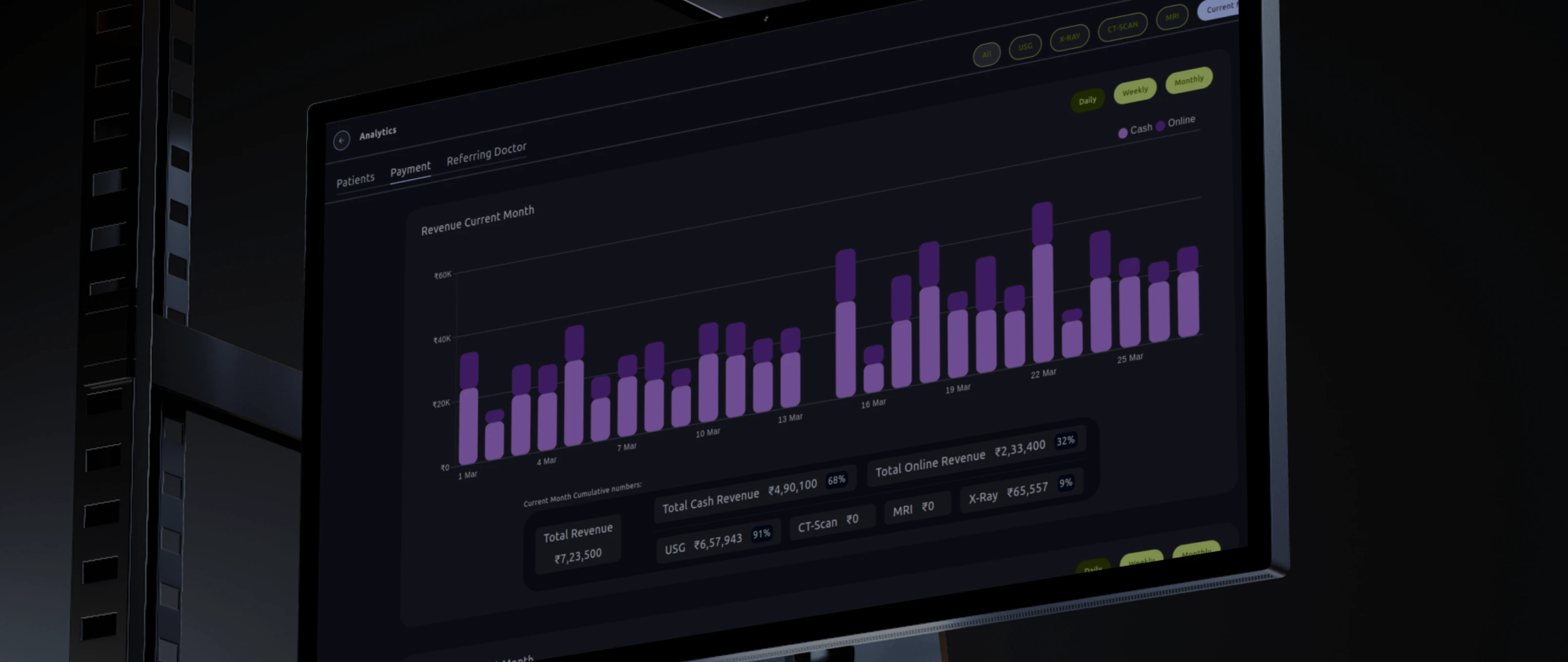This screenshot has width=1568, height=662.
Task: Select the All filter chip
Action: [x=987, y=54]
